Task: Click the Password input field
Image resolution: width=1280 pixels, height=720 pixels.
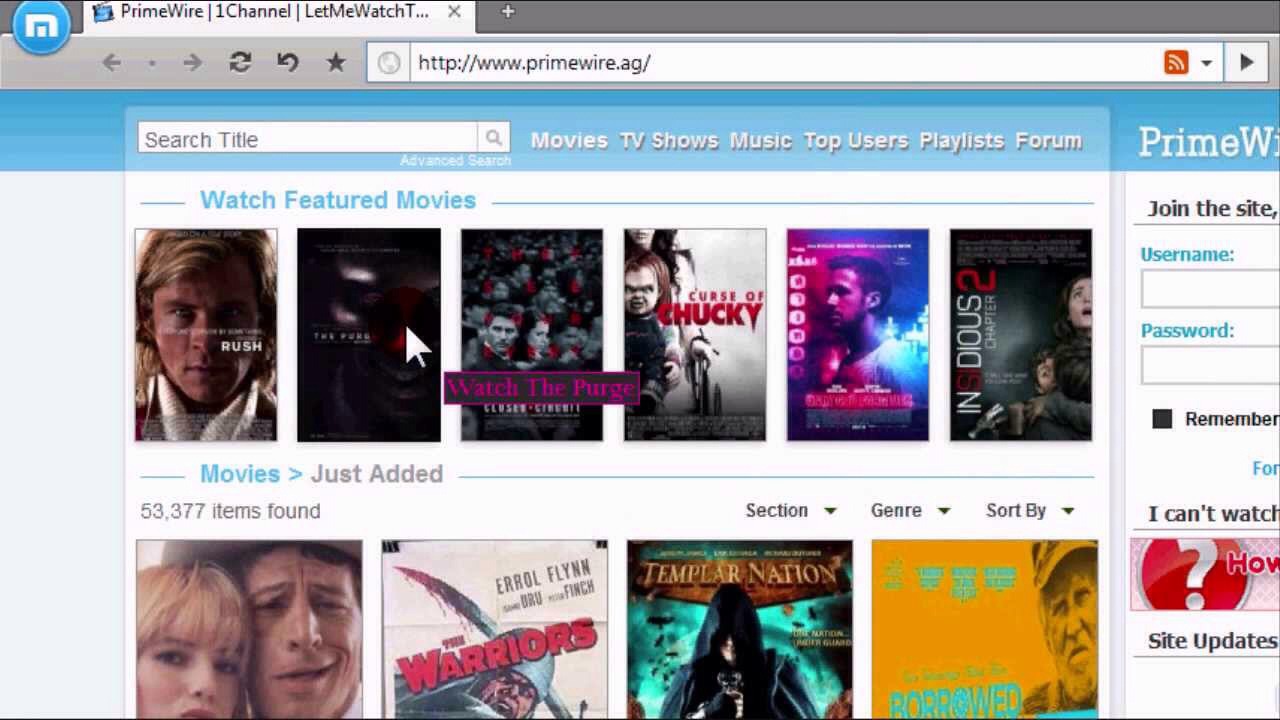Action: click(1210, 366)
